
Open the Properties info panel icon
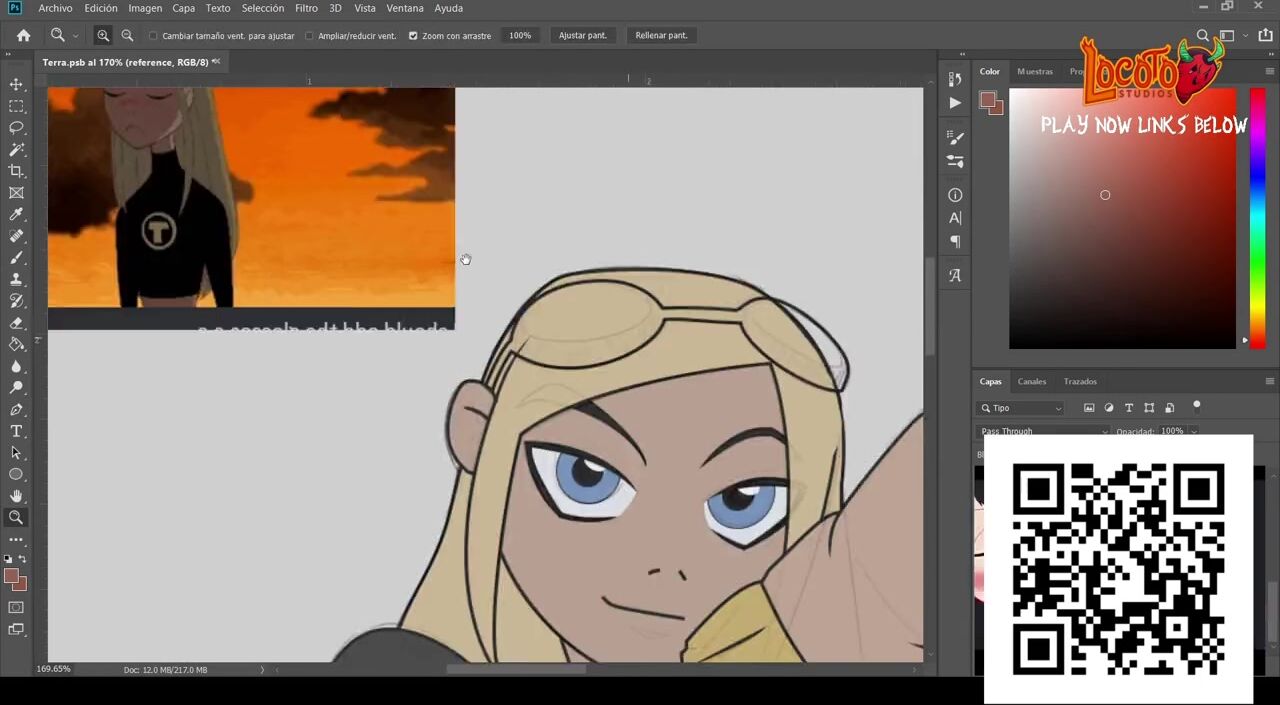click(x=955, y=195)
